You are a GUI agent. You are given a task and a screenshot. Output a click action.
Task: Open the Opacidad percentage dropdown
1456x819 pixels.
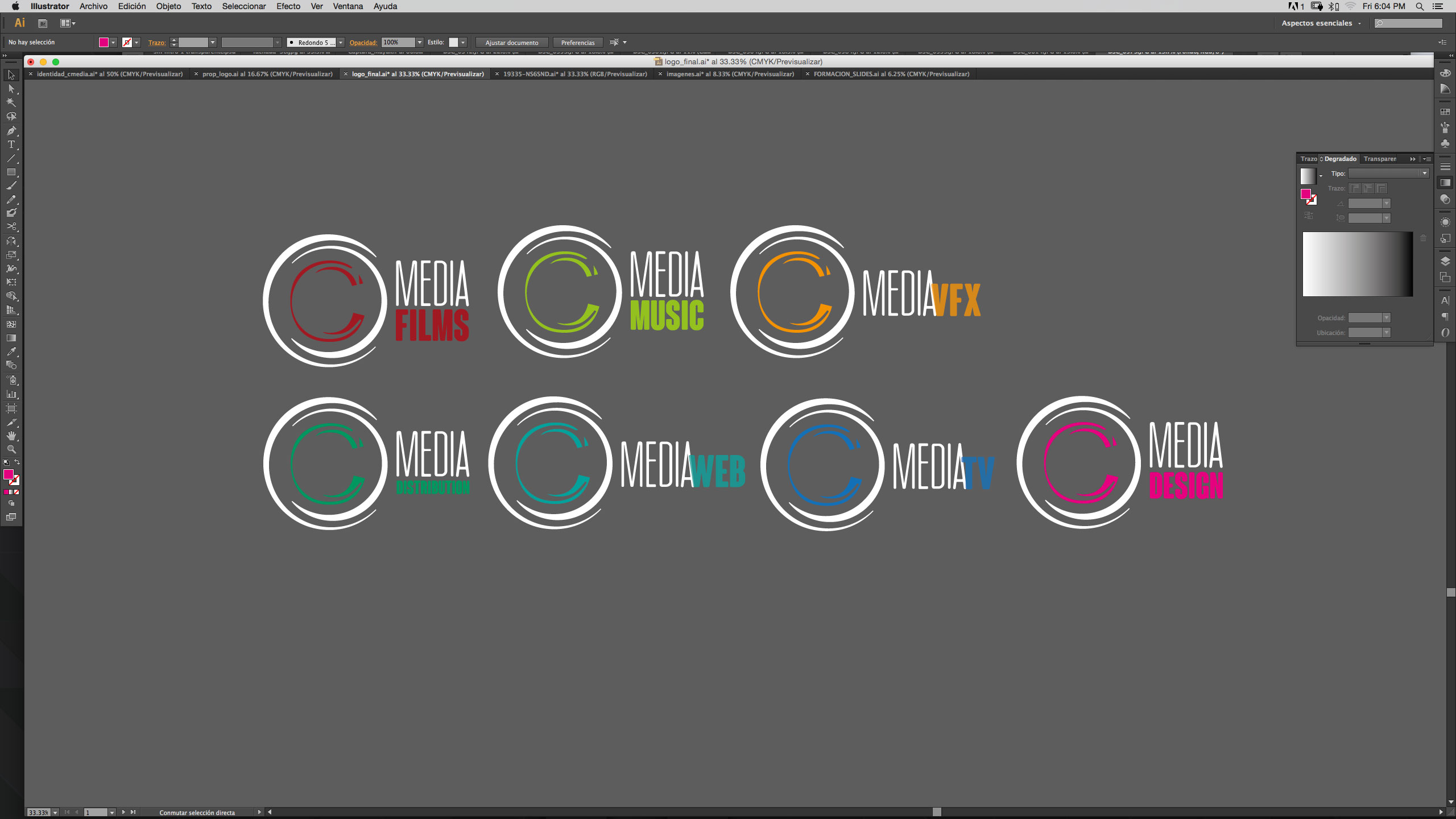click(x=420, y=43)
